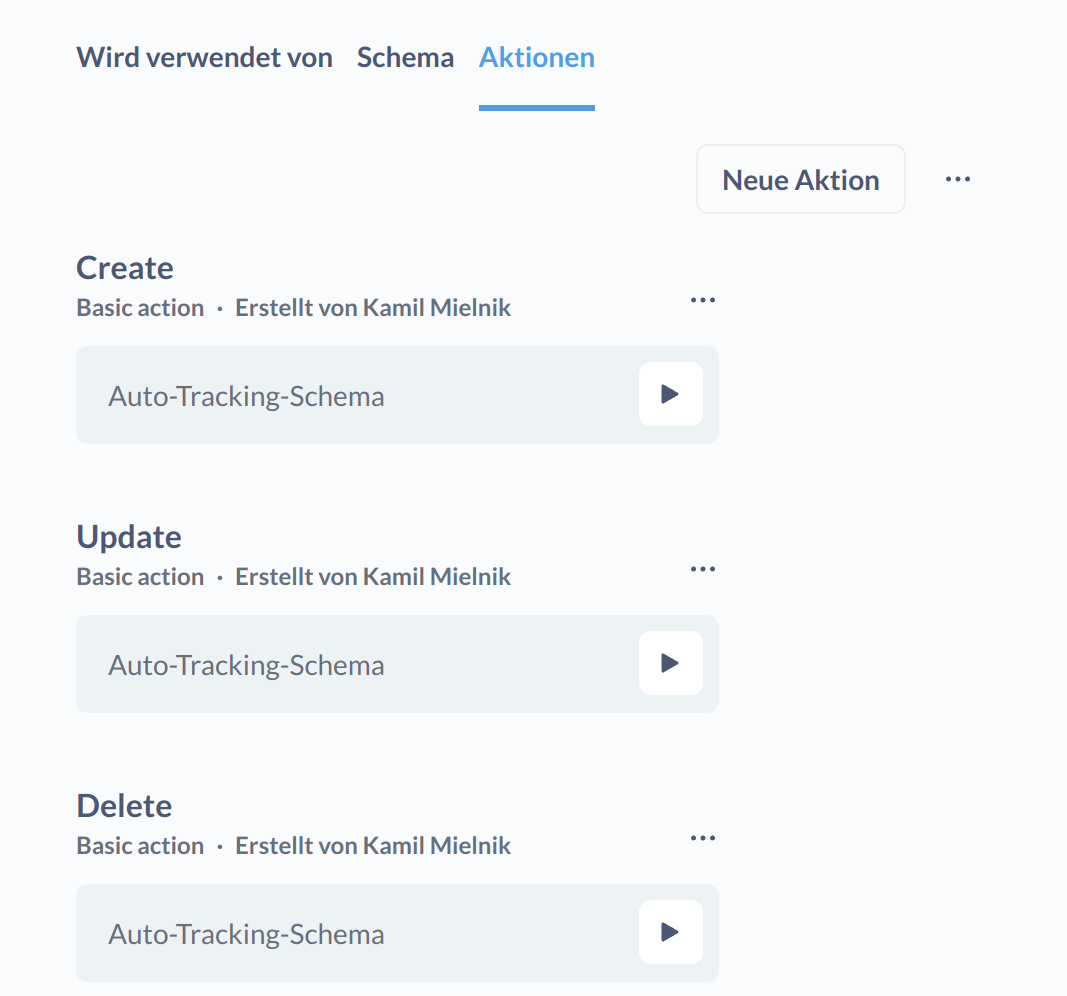Click the Delete action heading
Screen dimensions: 1067x996
[x=123, y=806]
